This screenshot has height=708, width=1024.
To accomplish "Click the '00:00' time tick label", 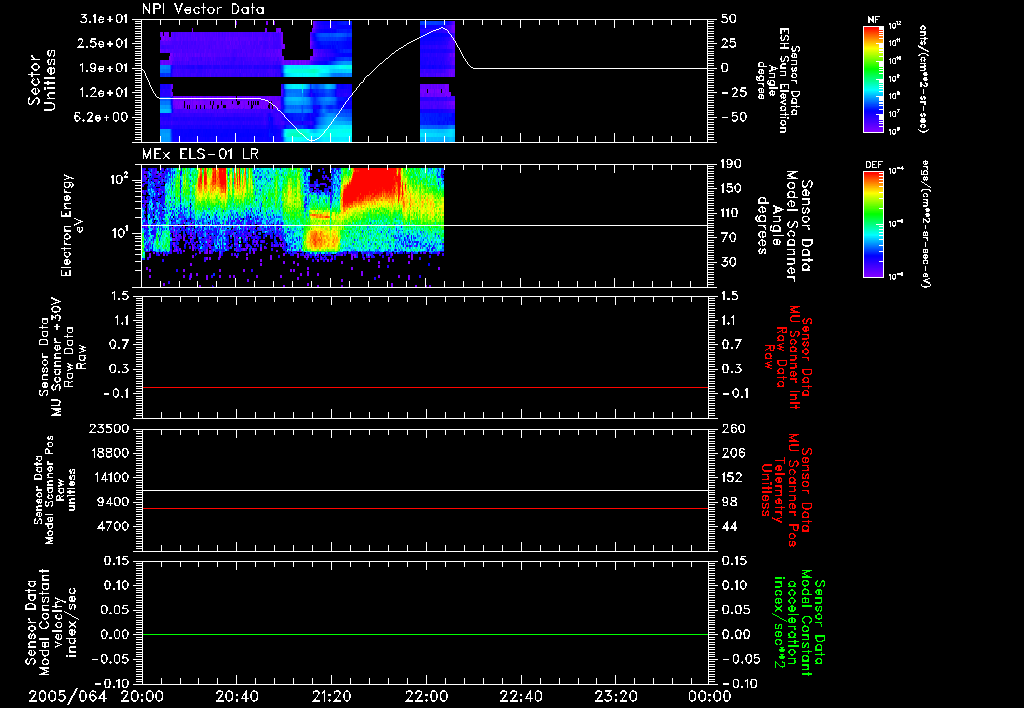I will pos(710,697).
